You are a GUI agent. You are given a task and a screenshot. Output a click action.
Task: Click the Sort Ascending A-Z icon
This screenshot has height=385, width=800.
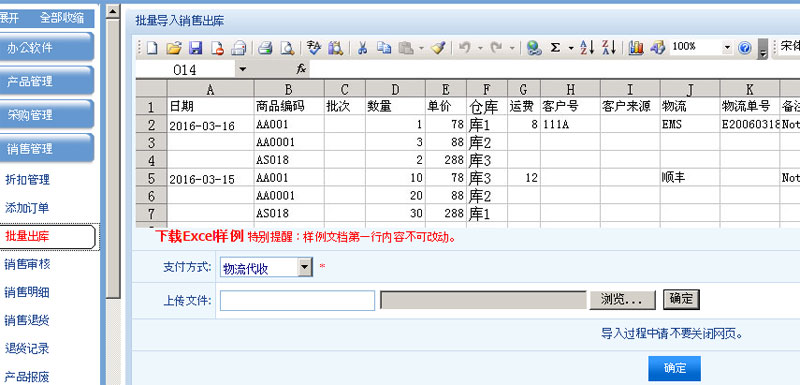point(587,48)
